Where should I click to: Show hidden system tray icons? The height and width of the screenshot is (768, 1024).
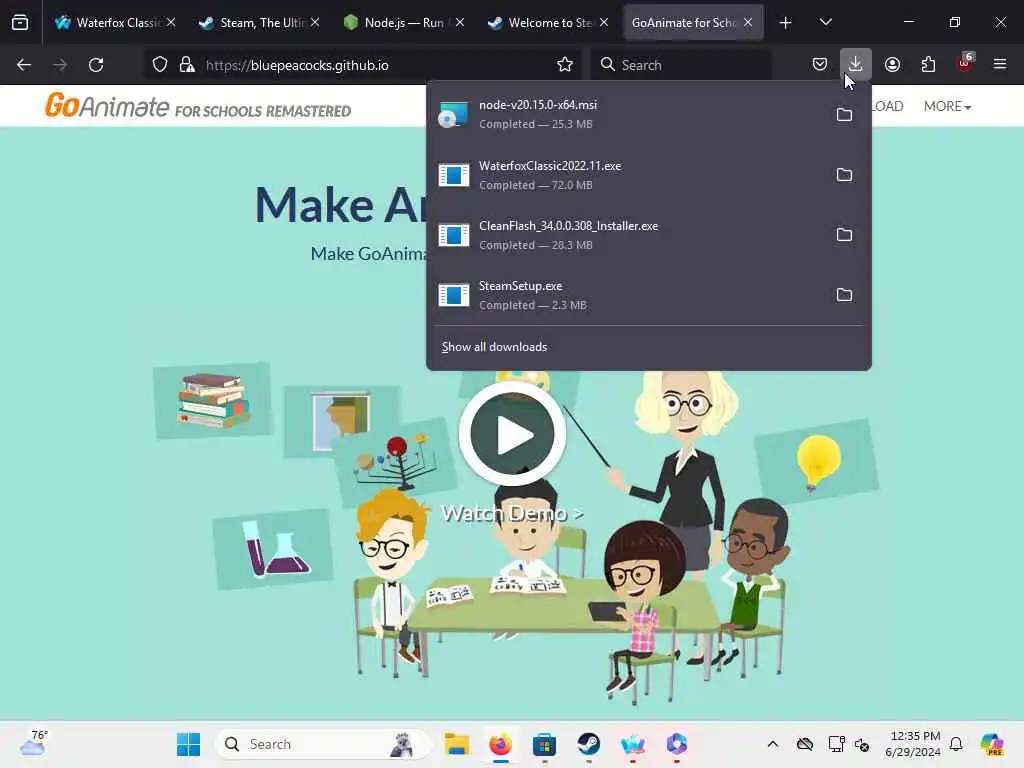coord(773,744)
